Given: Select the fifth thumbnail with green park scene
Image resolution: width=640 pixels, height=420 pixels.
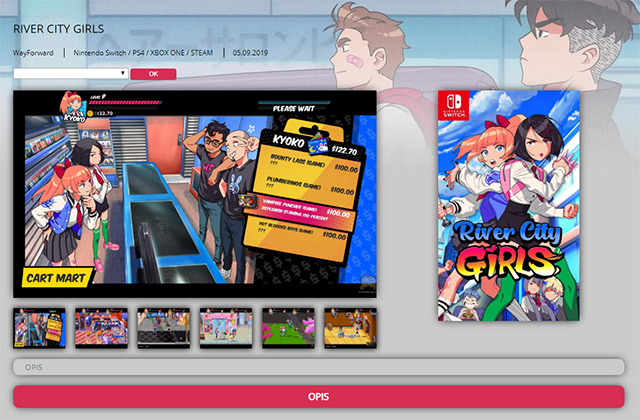Looking at the screenshot, I should pos(288,328).
